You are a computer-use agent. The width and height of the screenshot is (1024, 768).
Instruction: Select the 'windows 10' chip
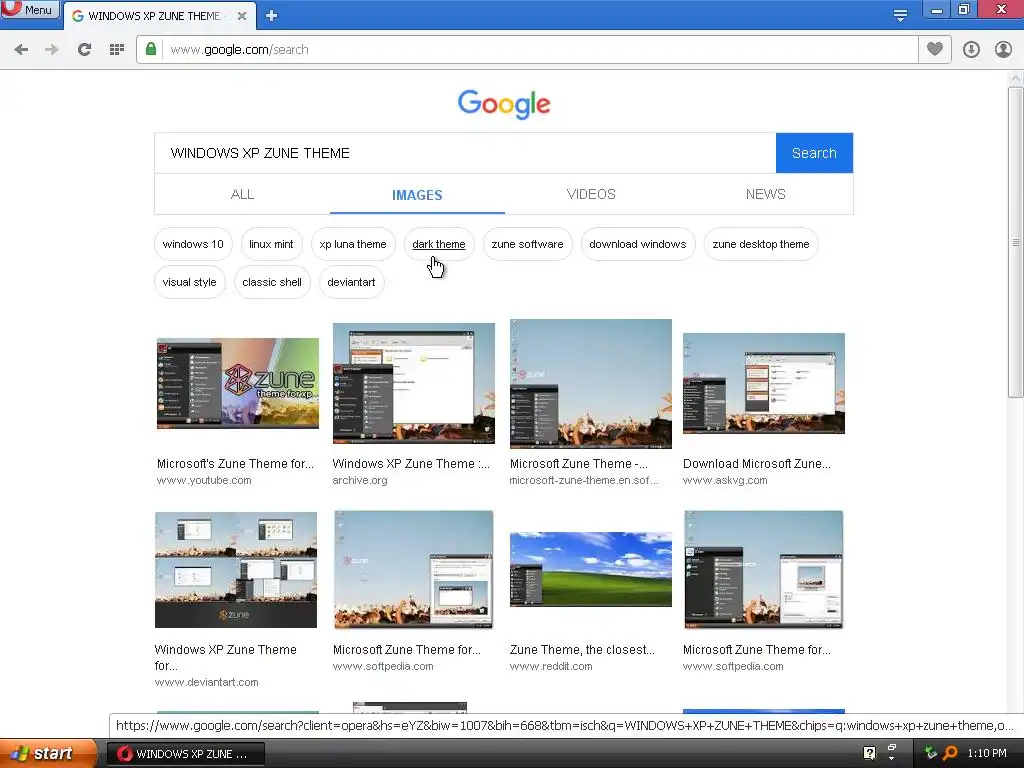pos(193,244)
